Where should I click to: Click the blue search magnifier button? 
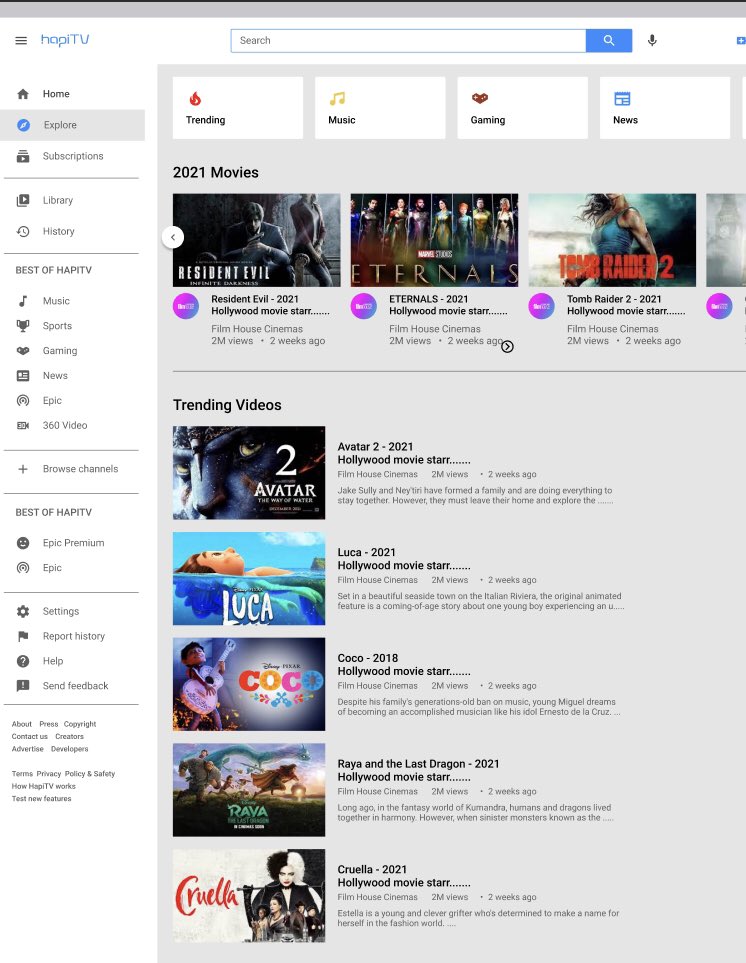tap(608, 41)
